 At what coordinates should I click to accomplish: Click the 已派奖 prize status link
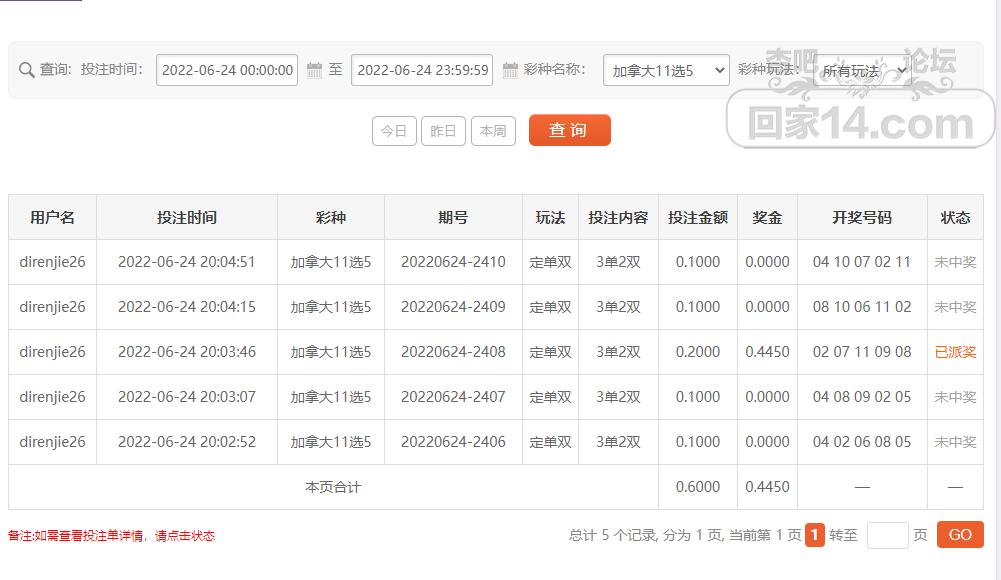coord(955,352)
